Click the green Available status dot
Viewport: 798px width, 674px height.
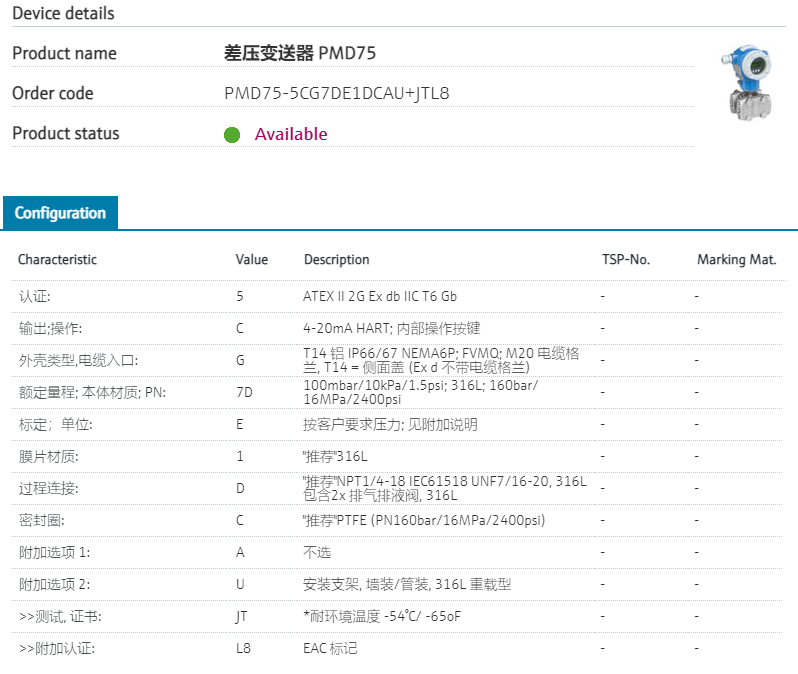pos(232,134)
